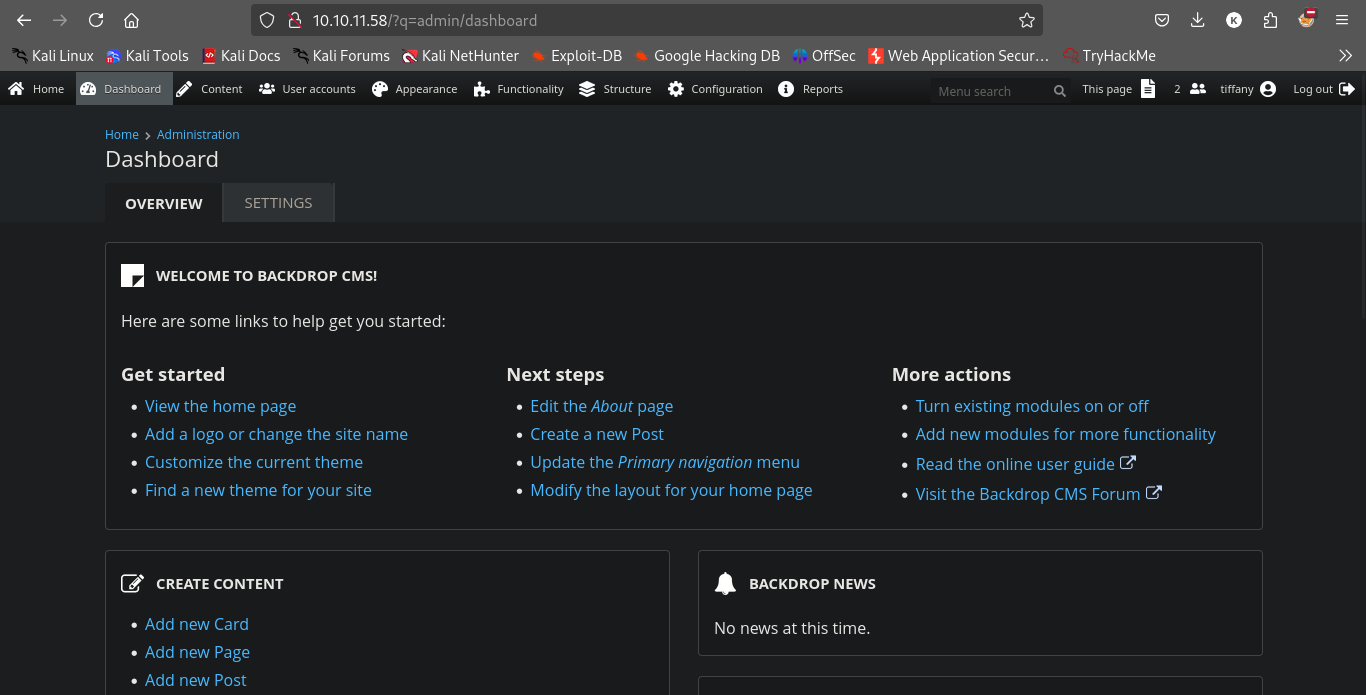The height and width of the screenshot is (695, 1366).
Task: Show more bookmarks chevron
Action: (x=1345, y=56)
